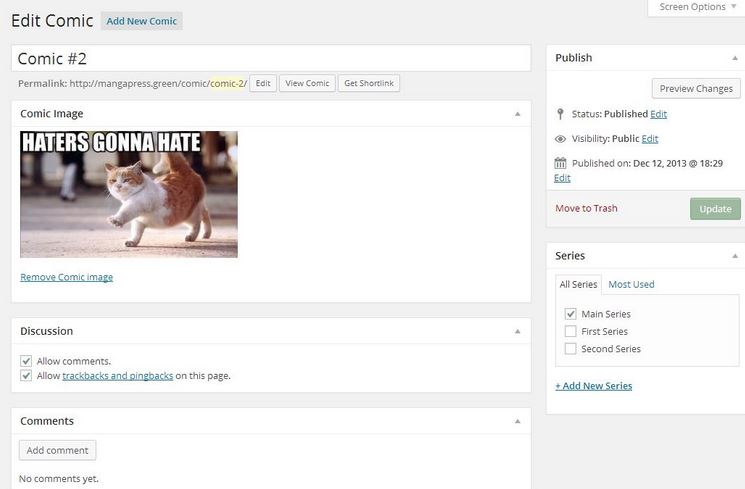Edit the Public visibility setting

(x=650, y=139)
